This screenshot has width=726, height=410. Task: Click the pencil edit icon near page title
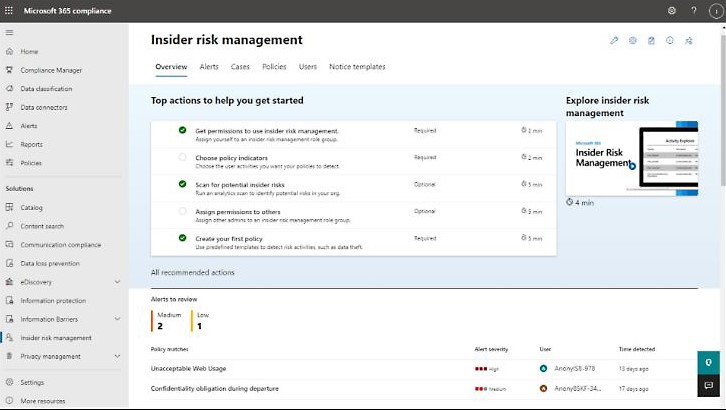[x=614, y=40]
